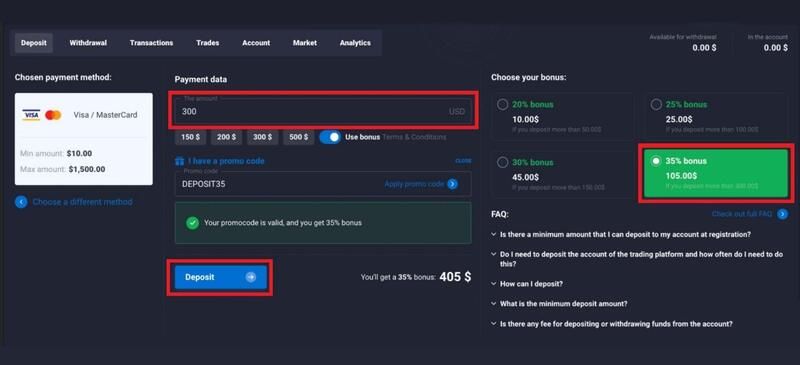Click the gift icon beside I have a promo code
The height and width of the screenshot is (365, 800).
179,161
